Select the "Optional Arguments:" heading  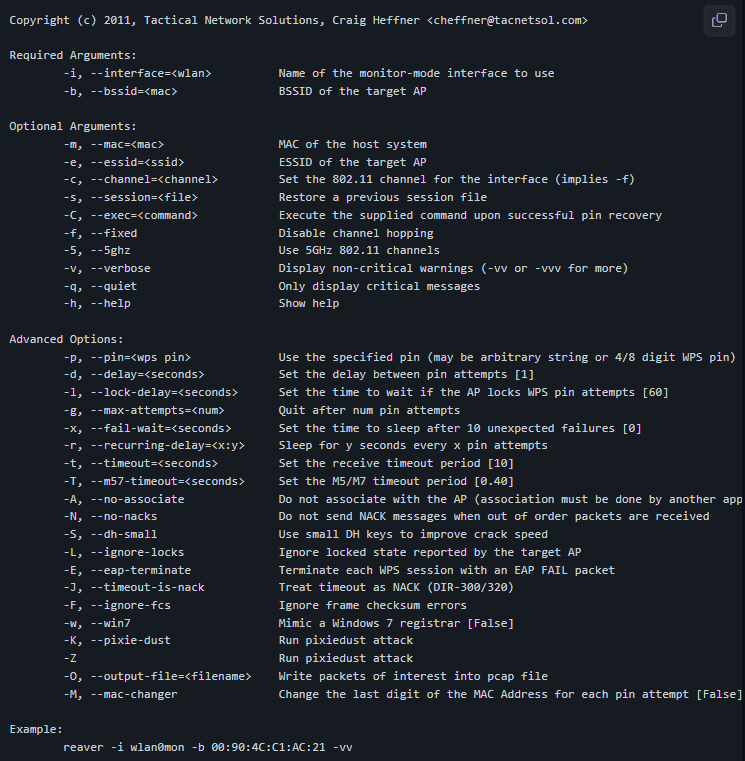coord(73,127)
